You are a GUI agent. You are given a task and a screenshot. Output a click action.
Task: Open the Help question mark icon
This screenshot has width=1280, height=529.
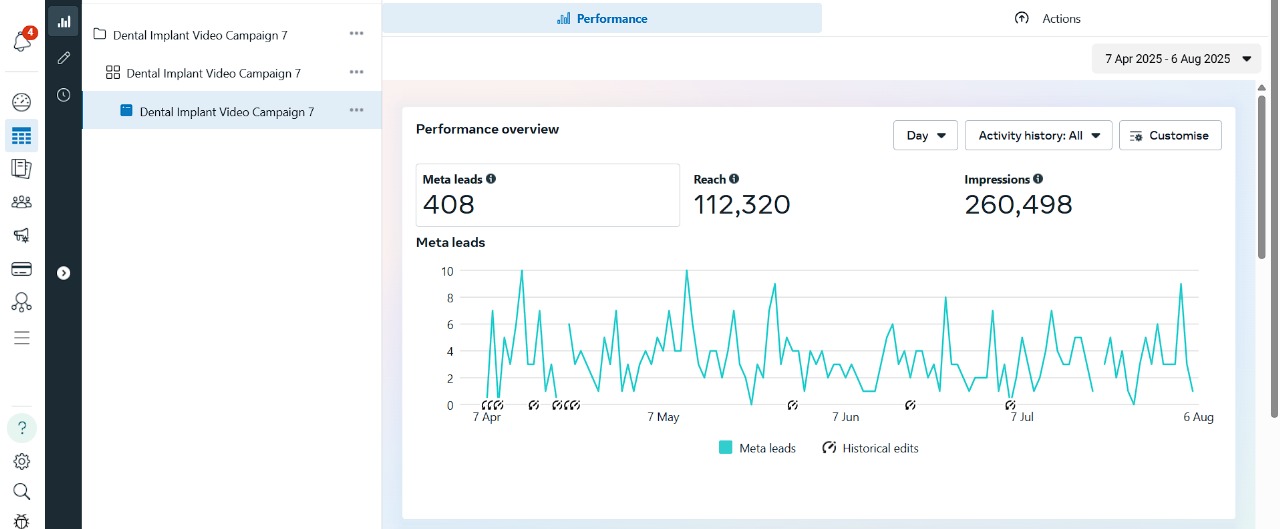click(x=22, y=428)
